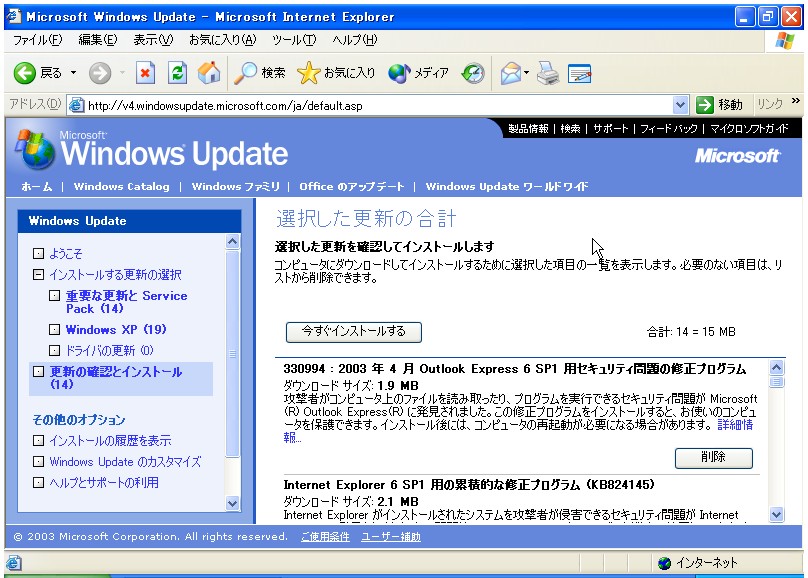
Task: Show browsing history with the clock icon
Action: 473,73
